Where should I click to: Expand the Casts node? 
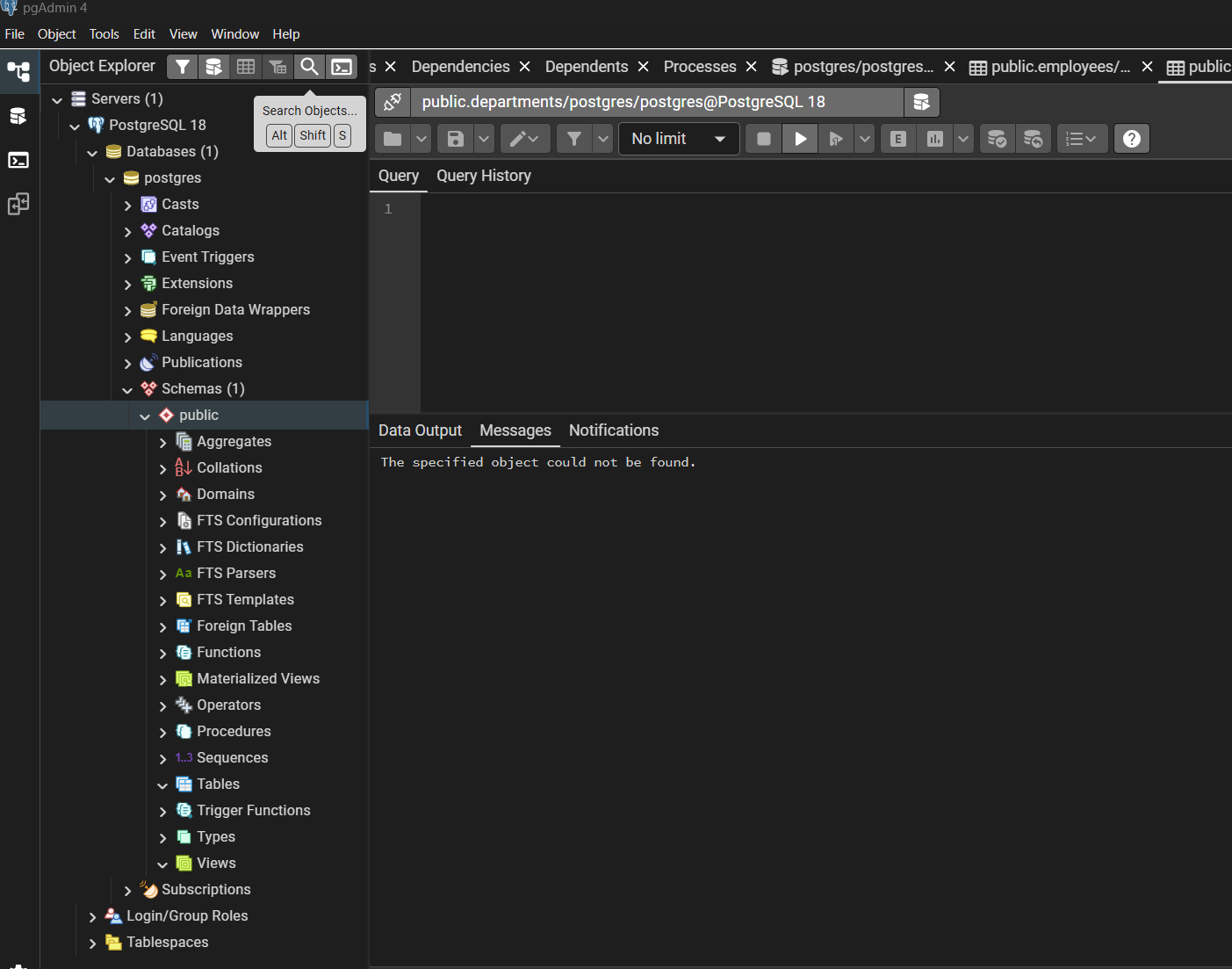click(127, 206)
